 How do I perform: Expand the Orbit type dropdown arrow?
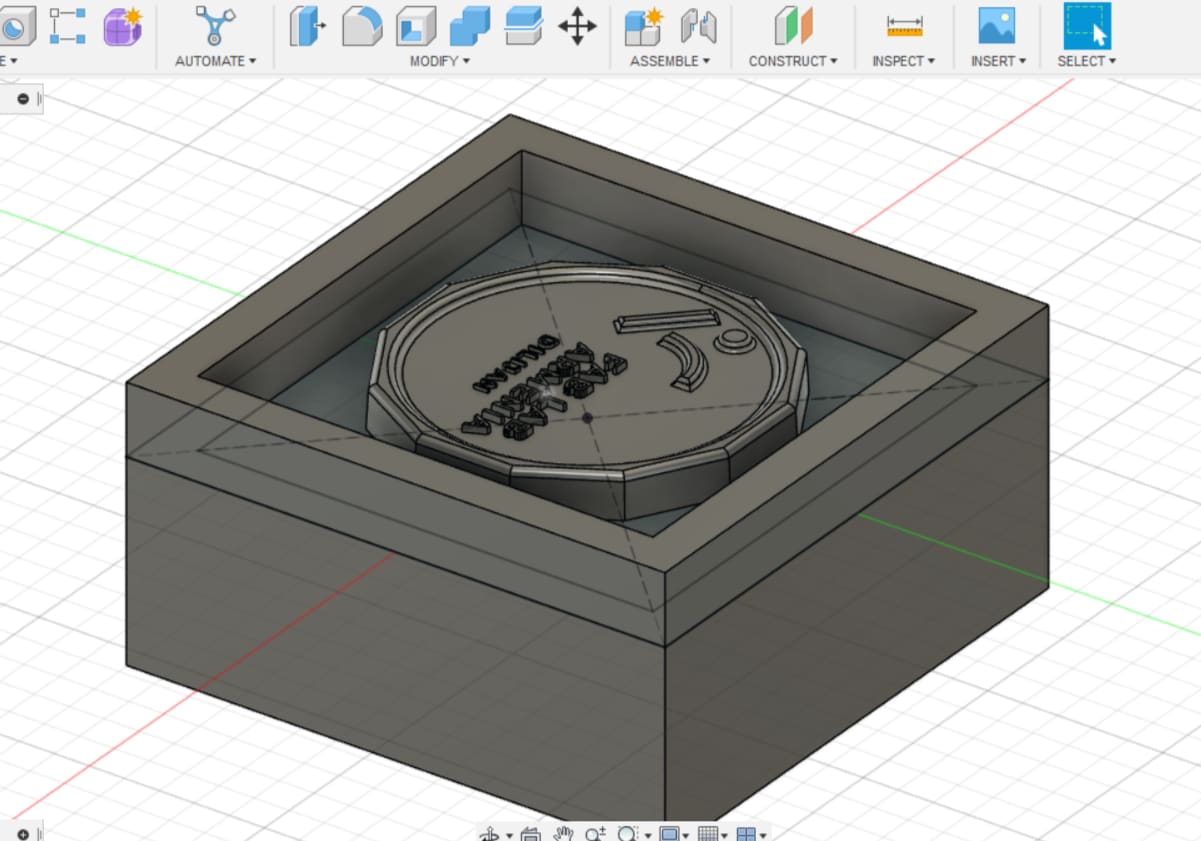tap(508, 836)
